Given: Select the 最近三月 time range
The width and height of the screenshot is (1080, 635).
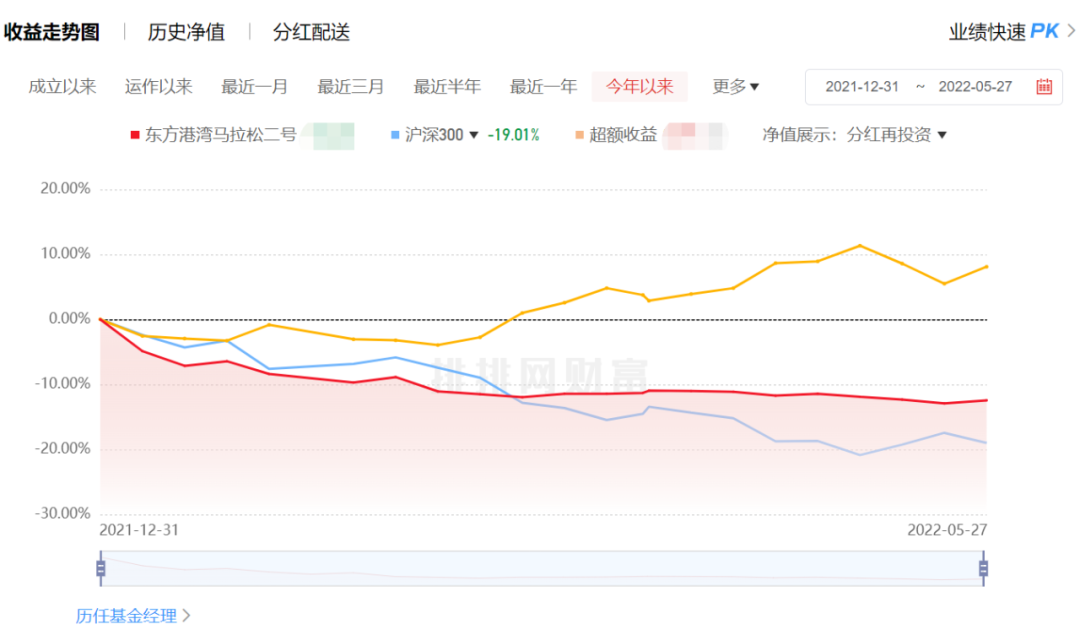Looking at the screenshot, I should 351,87.
